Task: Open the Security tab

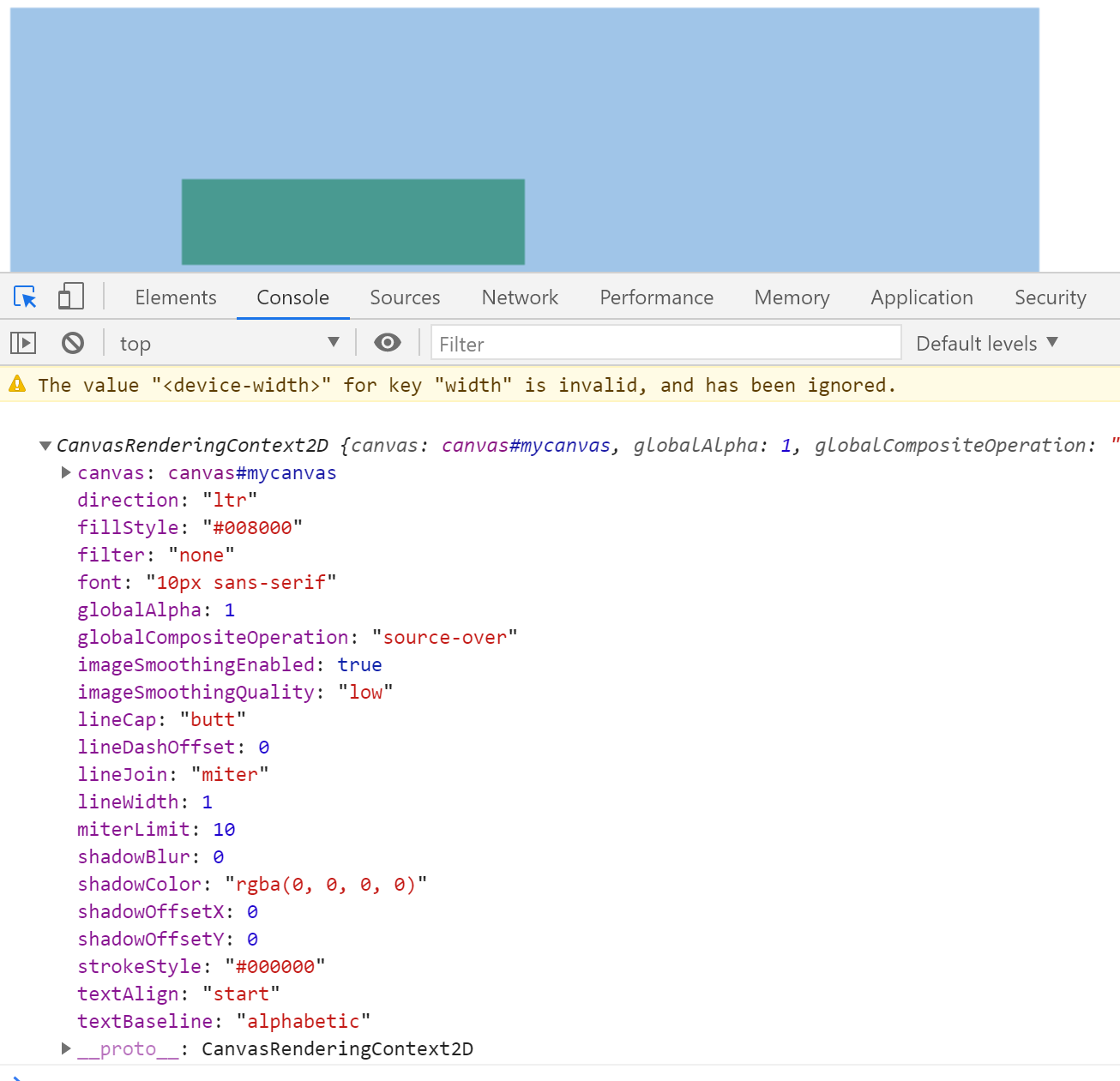Action: point(1051,297)
